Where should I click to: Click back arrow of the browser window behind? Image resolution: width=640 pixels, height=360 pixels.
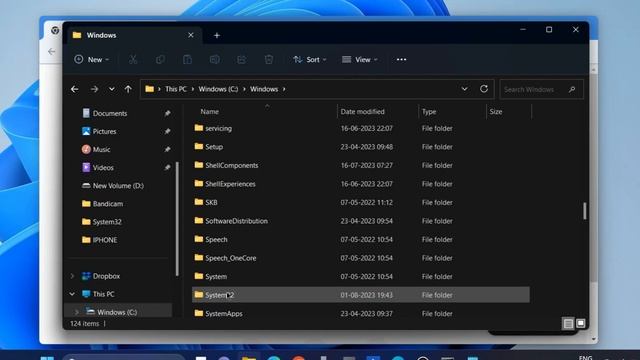pyautogui.click(x=51, y=51)
